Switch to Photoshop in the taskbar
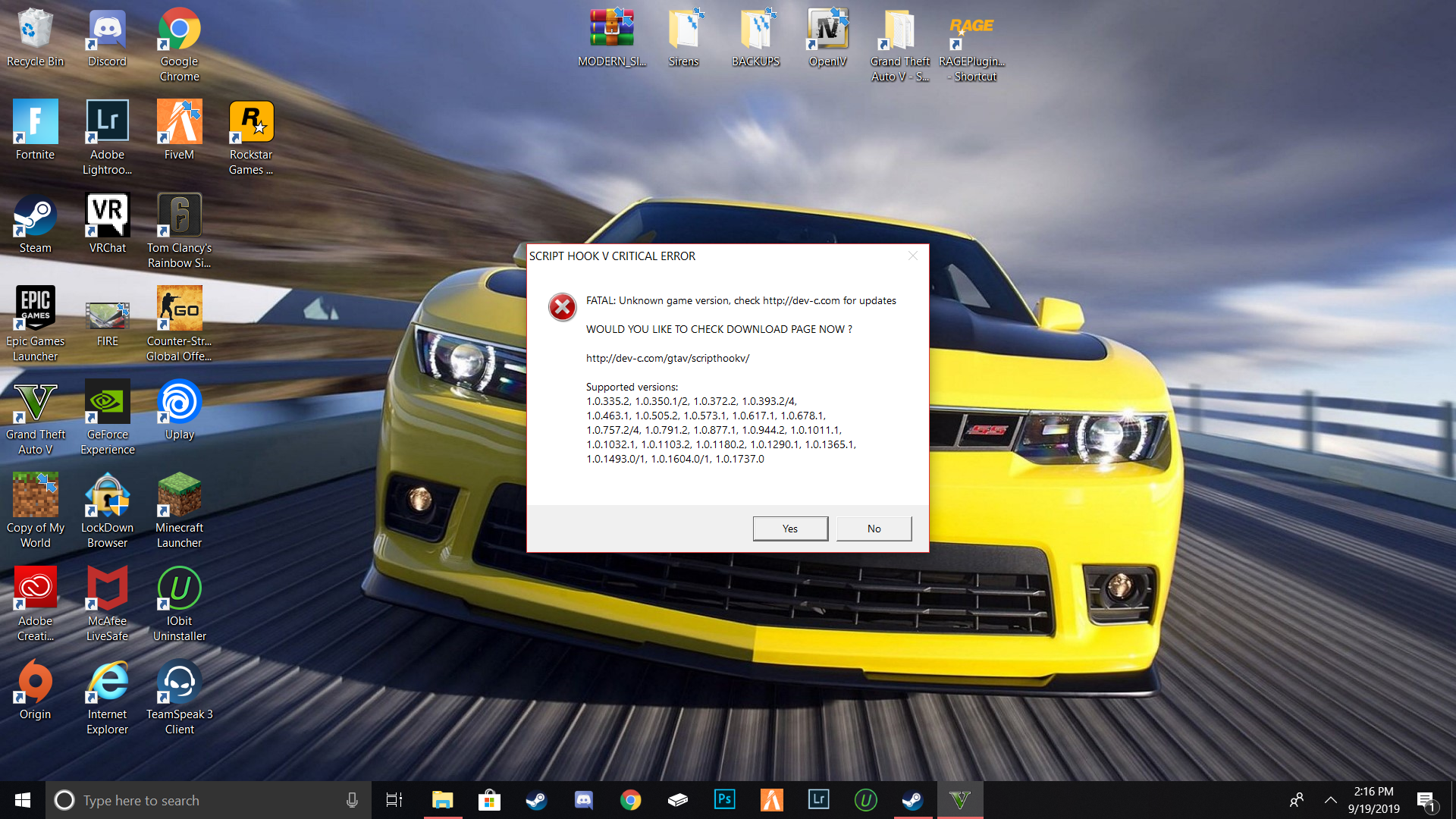 click(x=724, y=800)
